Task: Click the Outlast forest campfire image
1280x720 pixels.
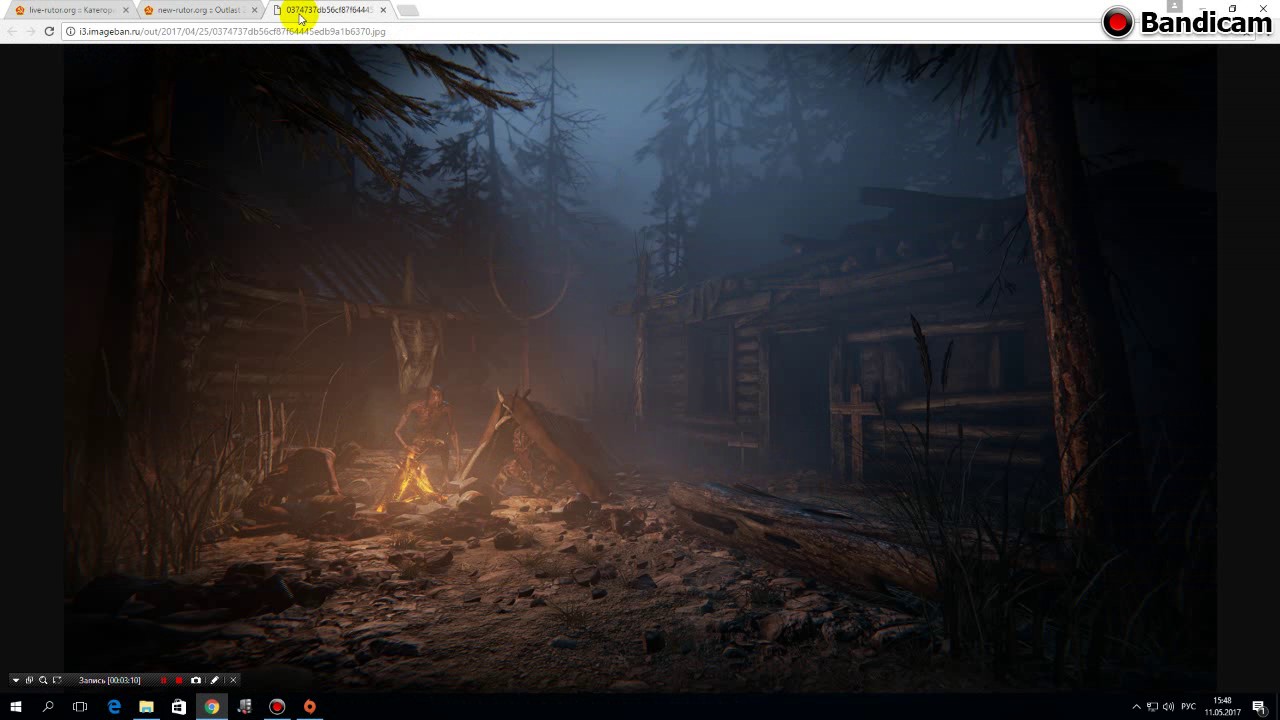Action: pos(640,368)
